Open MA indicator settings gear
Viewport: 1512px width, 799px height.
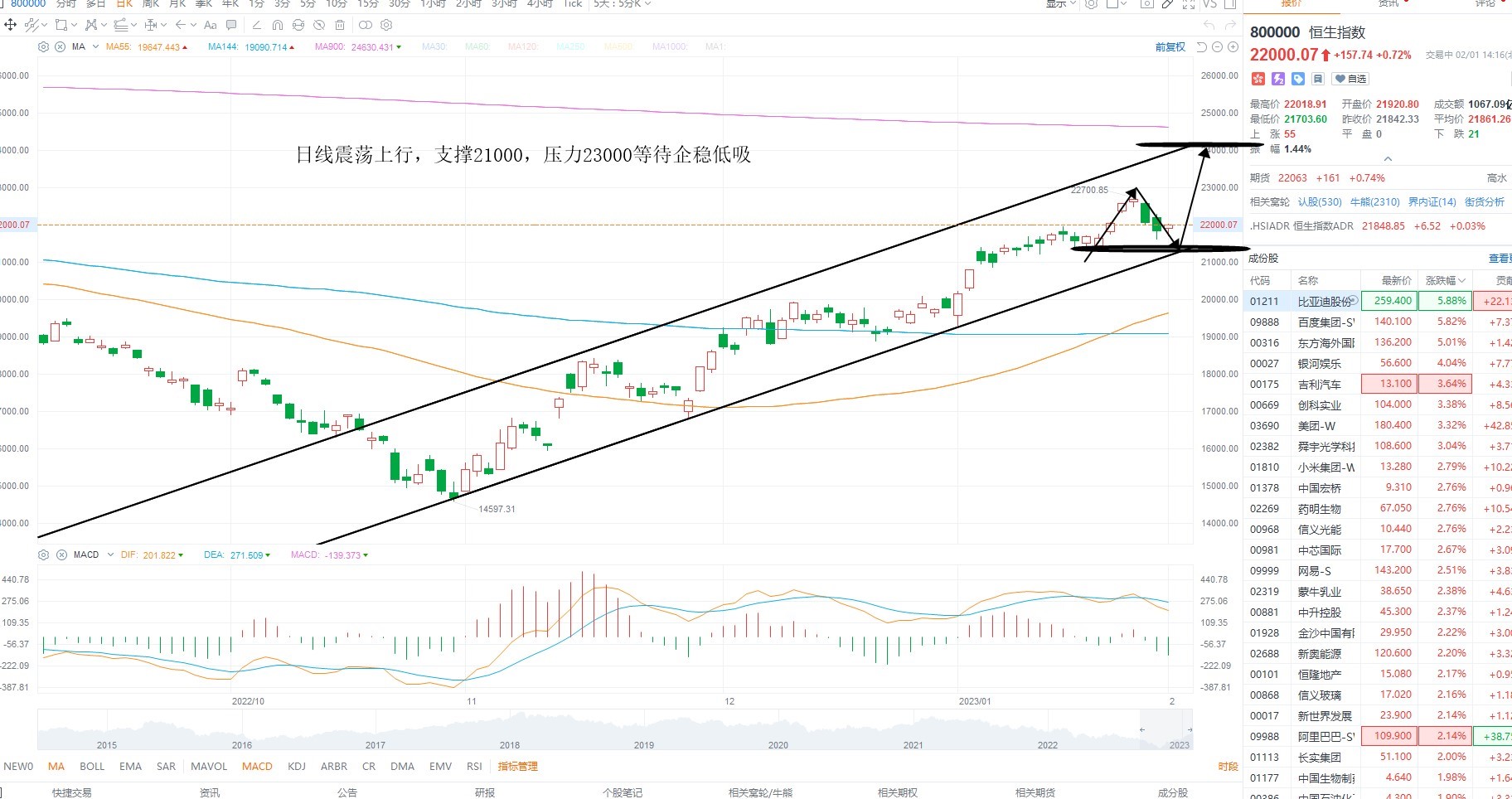point(44,47)
